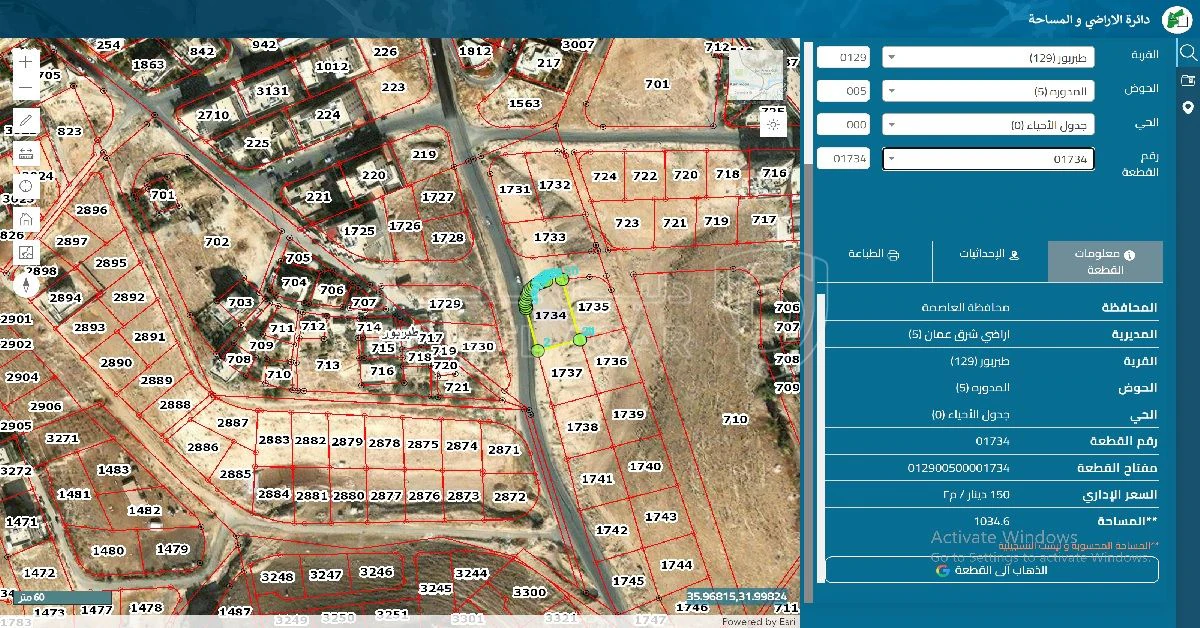The height and width of the screenshot is (628, 1200).
Task: Select parcel 1737 on the map
Action: (x=567, y=372)
